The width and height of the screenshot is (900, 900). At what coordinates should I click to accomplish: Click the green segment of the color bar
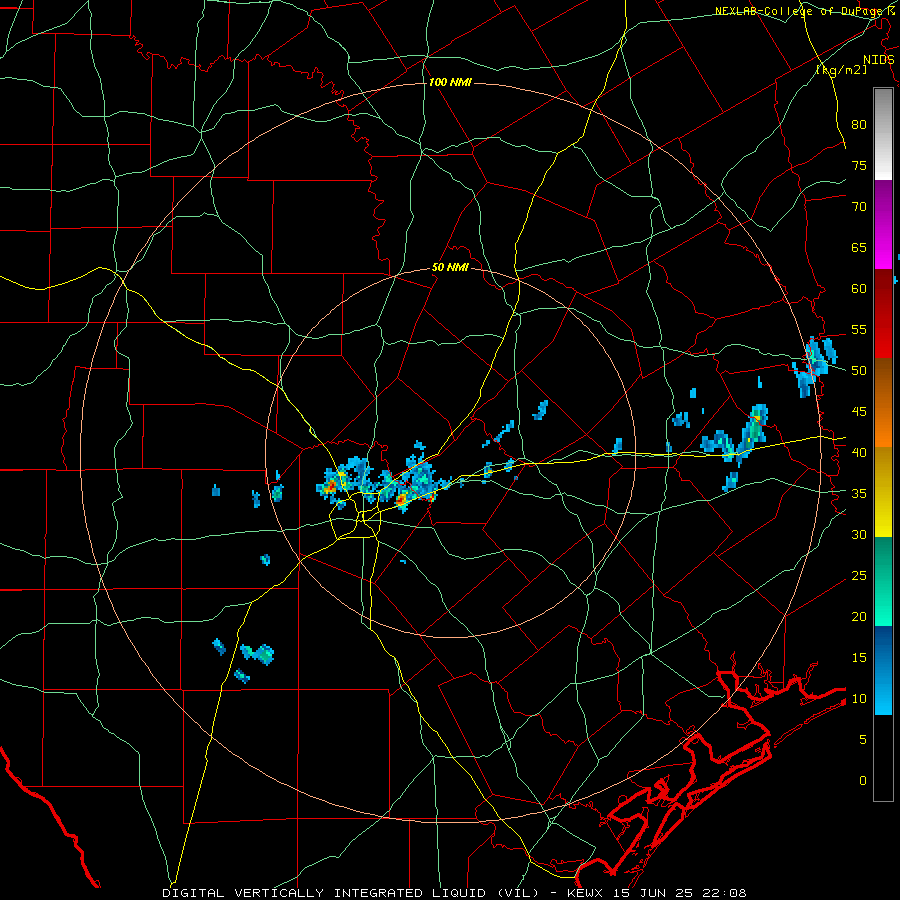click(x=883, y=581)
